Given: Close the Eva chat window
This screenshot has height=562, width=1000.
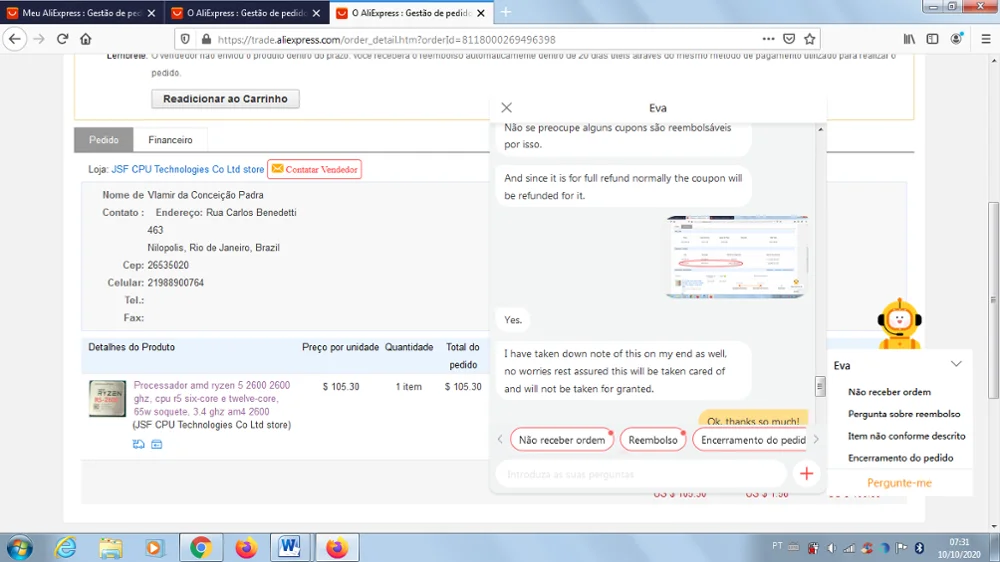Looking at the screenshot, I should click(x=506, y=108).
